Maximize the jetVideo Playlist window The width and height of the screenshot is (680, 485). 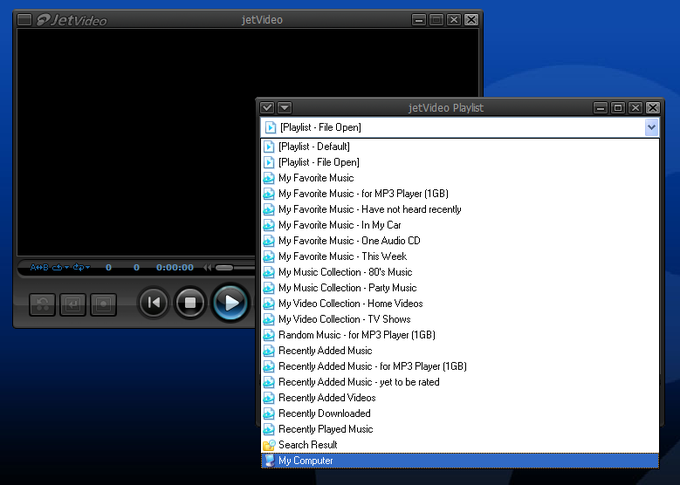(618, 108)
